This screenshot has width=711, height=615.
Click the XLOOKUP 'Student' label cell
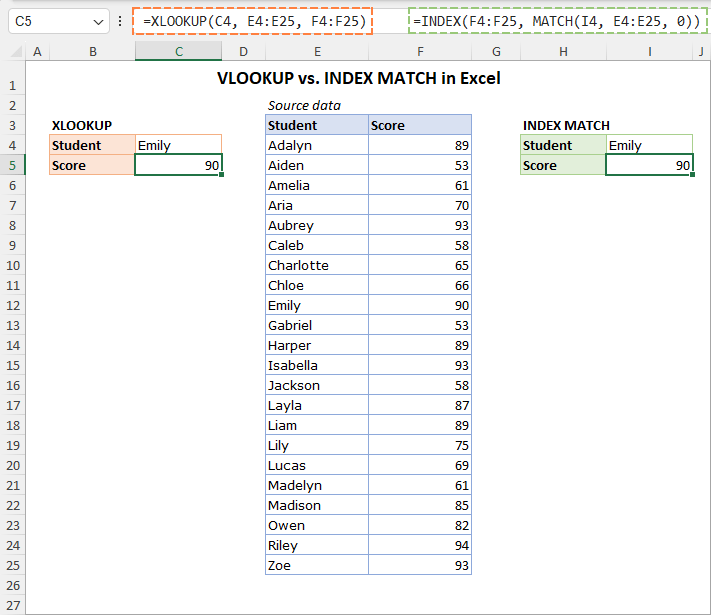[x=93, y=145]
